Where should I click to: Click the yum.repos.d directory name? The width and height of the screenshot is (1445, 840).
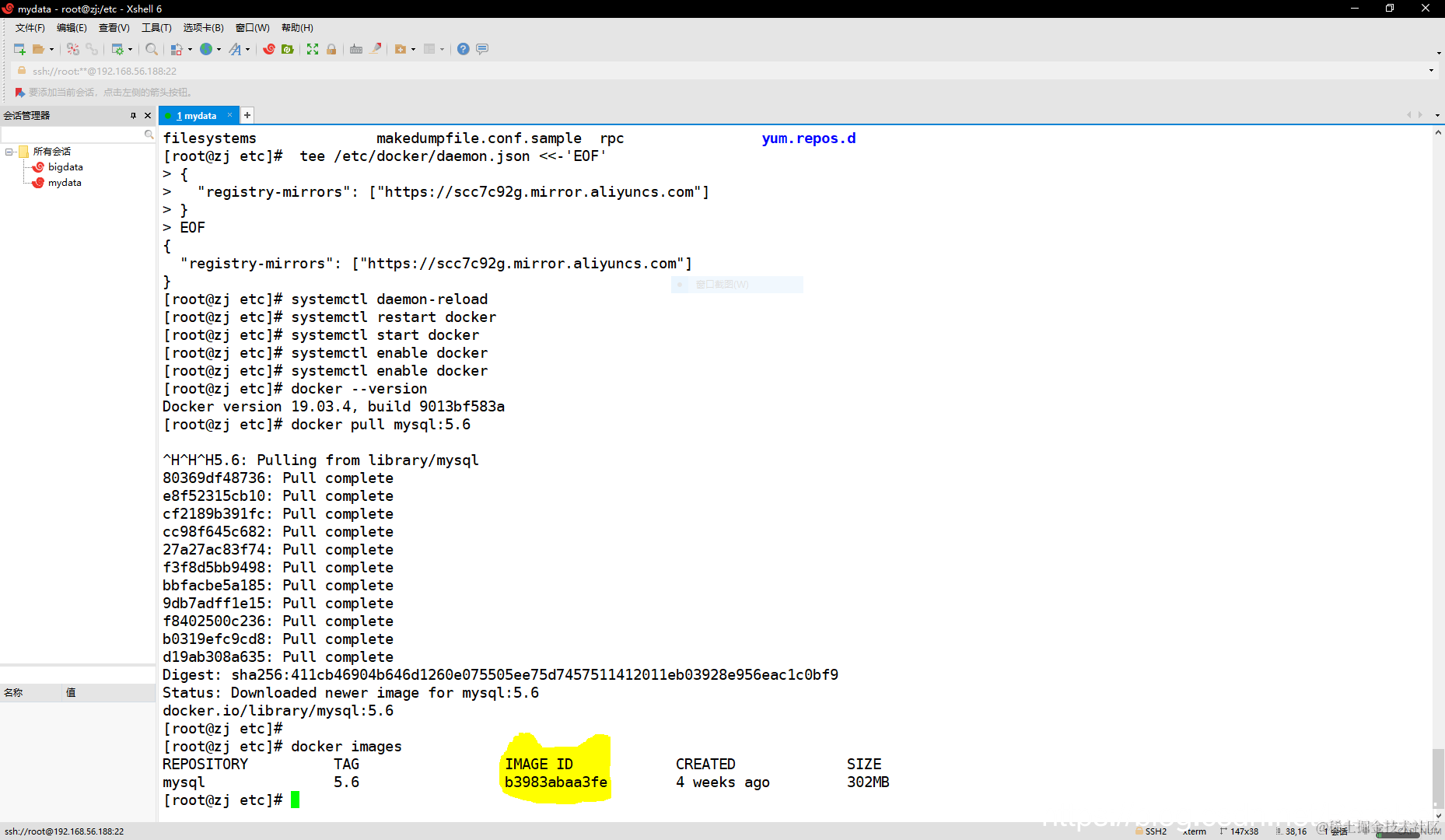tap(809, 138)
